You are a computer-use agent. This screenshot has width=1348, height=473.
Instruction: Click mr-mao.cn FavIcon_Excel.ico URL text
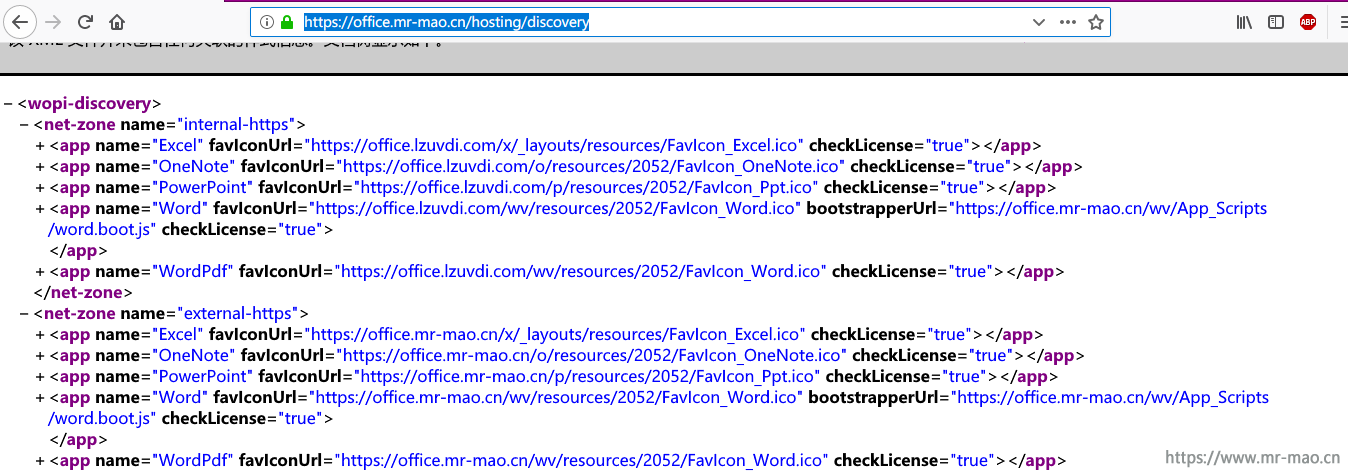tap(556, 334)
